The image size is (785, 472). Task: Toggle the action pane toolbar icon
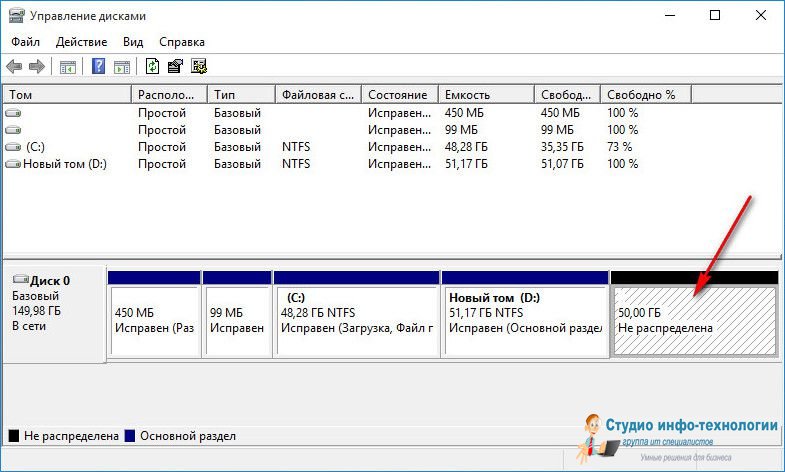coord(121,67)
